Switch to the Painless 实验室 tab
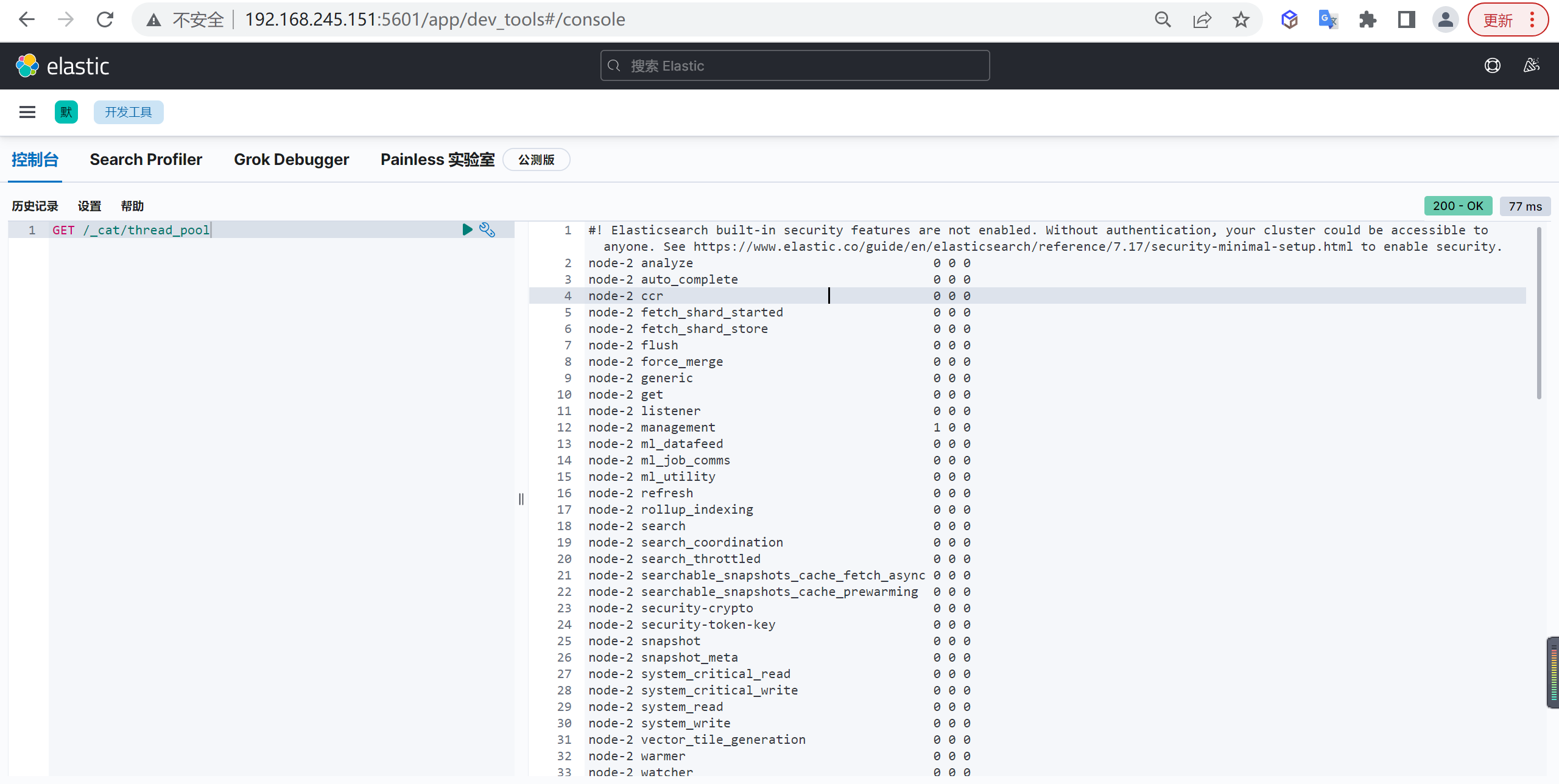Screen dimensions: 1559x784 [437, 159]
